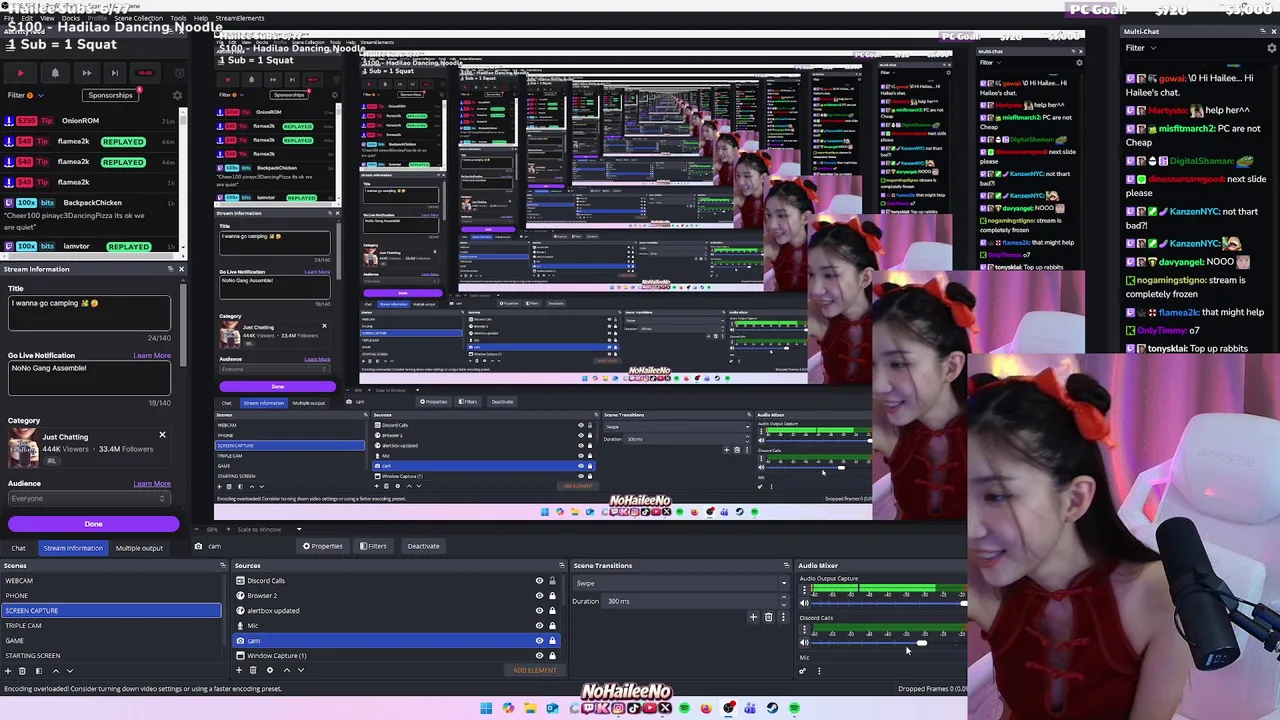Toggle visibility of alertbox updated source
This screenshot has height=720, width=1280.
[539, 610]
